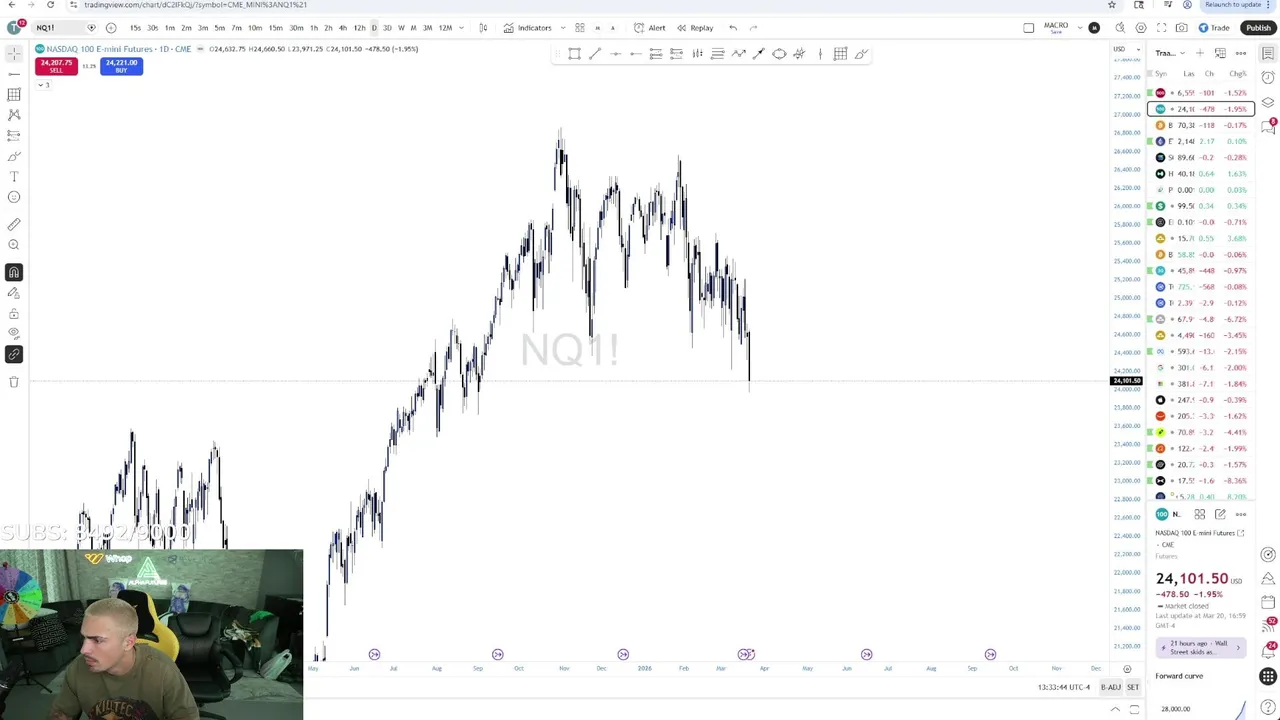Toggle the B-ADJ back-adjust setting
Screen dimensions: 1280x720
tap(1111, 687)
